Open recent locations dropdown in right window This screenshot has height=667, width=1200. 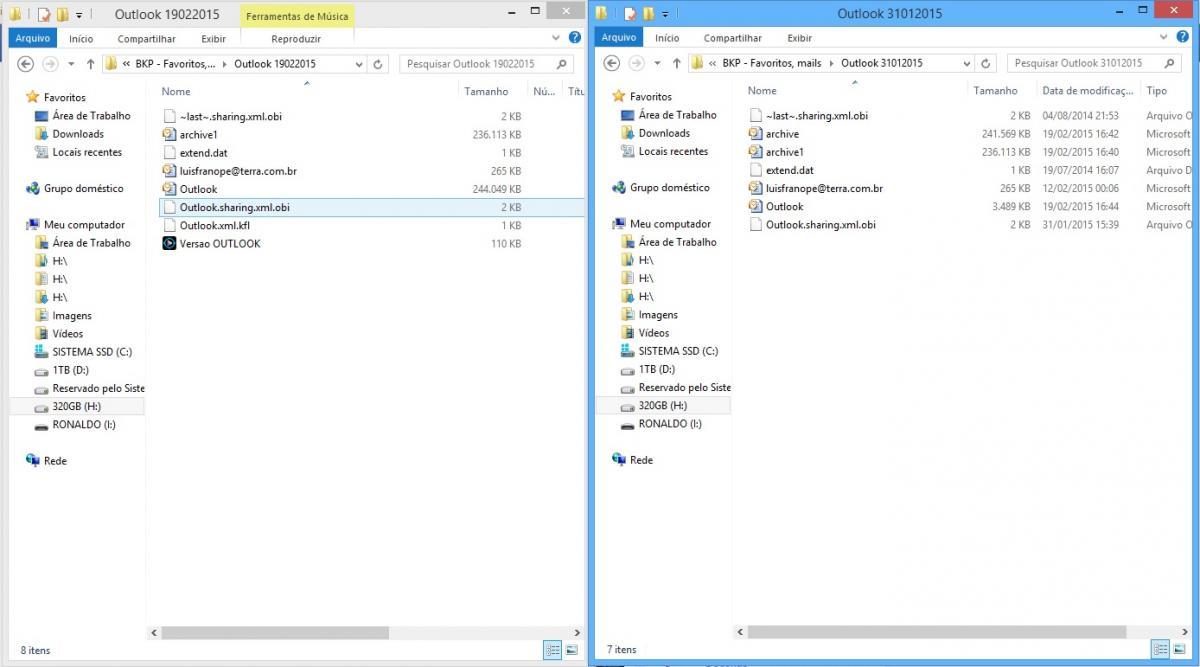click(x=657, y=63)
